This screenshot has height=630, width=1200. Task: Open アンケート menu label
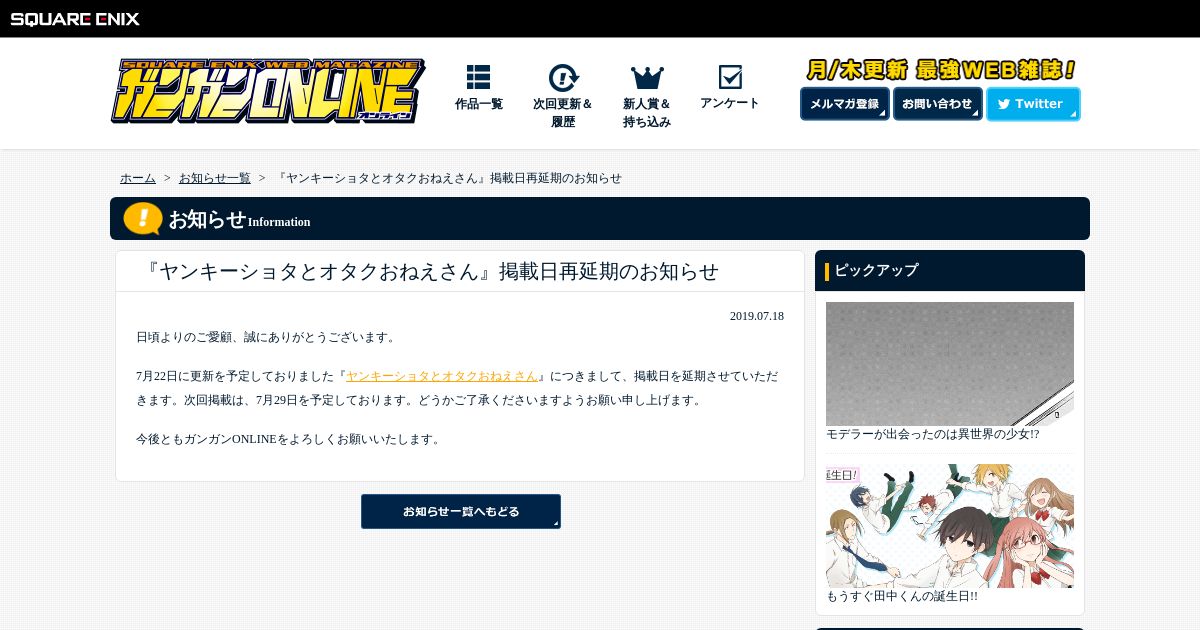[x=730, y=103]
